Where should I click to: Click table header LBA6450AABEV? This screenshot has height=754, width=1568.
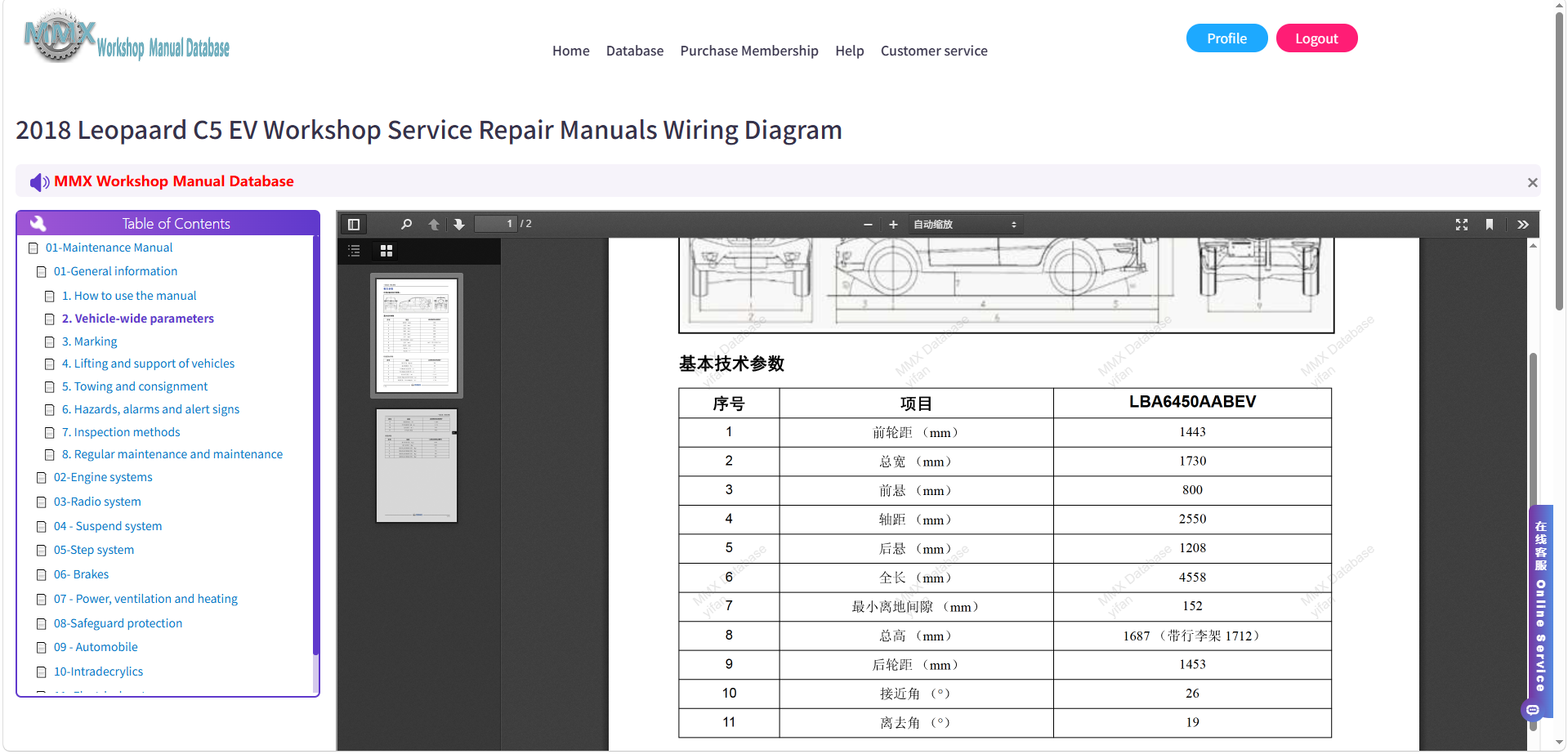click(x=1192, y=402)
